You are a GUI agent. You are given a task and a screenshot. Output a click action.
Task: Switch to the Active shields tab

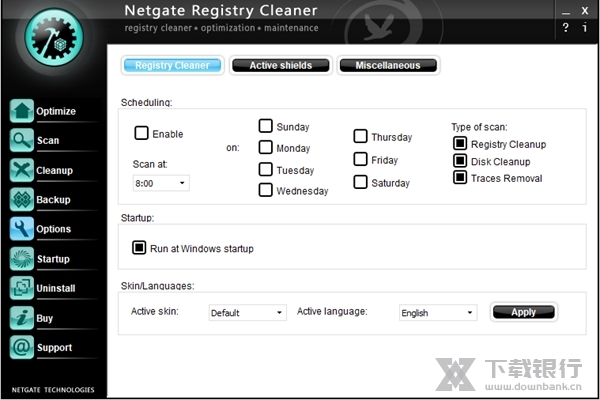[x=280, y=65]
